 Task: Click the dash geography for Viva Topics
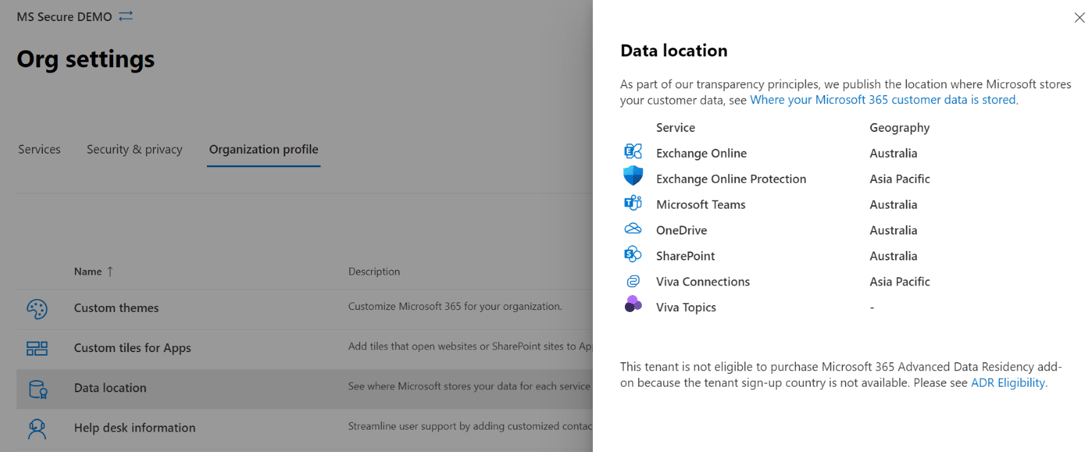pos(872,308)
